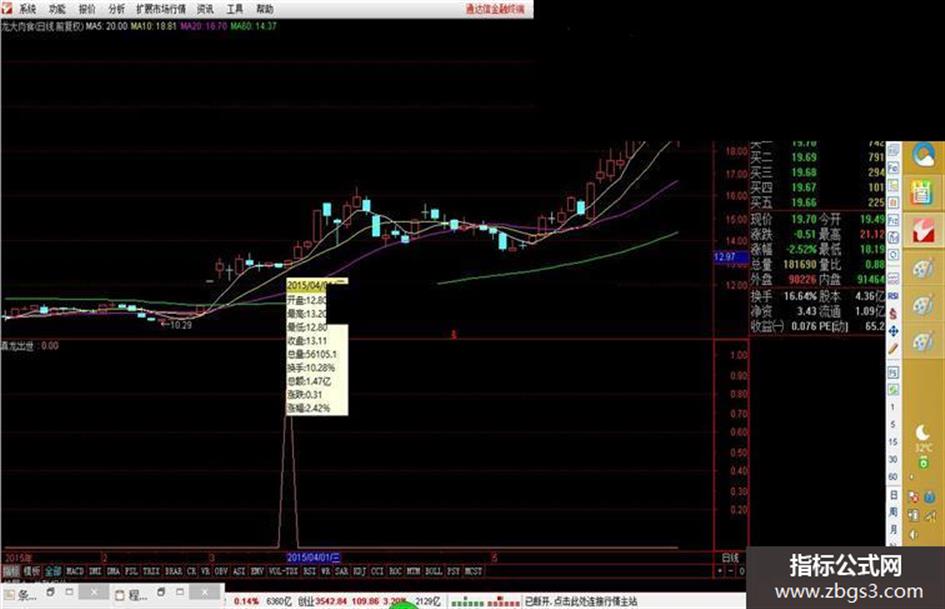Launch the top paint palette icon
Image resolution: width=945 pixels, height=609 pixels.
(x=922, y=268)
